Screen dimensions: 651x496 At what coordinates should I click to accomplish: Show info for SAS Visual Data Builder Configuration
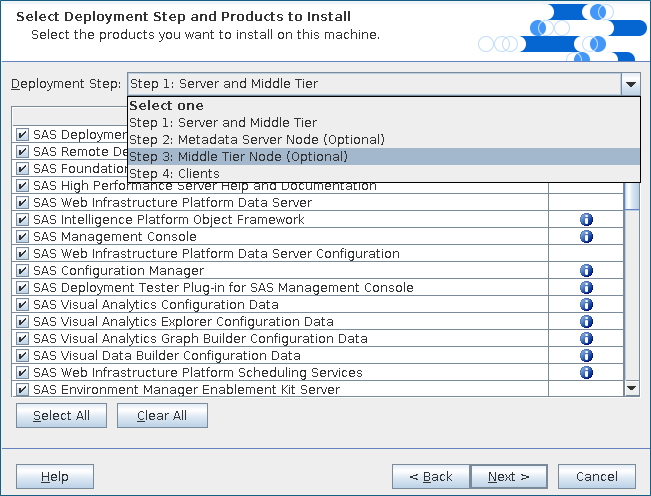[586, 356]
